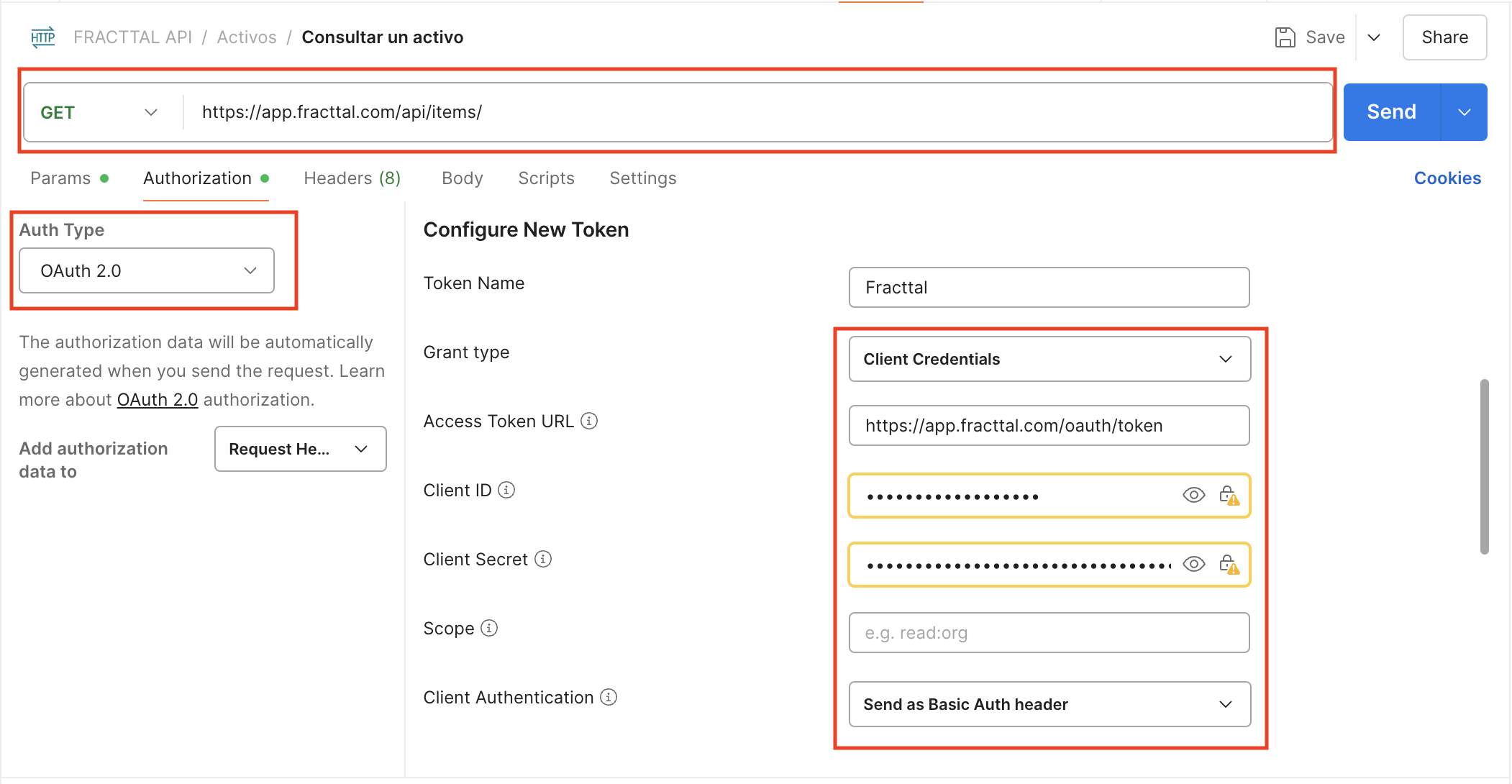Switch to the Scripts tab
Image resolution: width=1512 pixels, height=784 pixels.
546,178
